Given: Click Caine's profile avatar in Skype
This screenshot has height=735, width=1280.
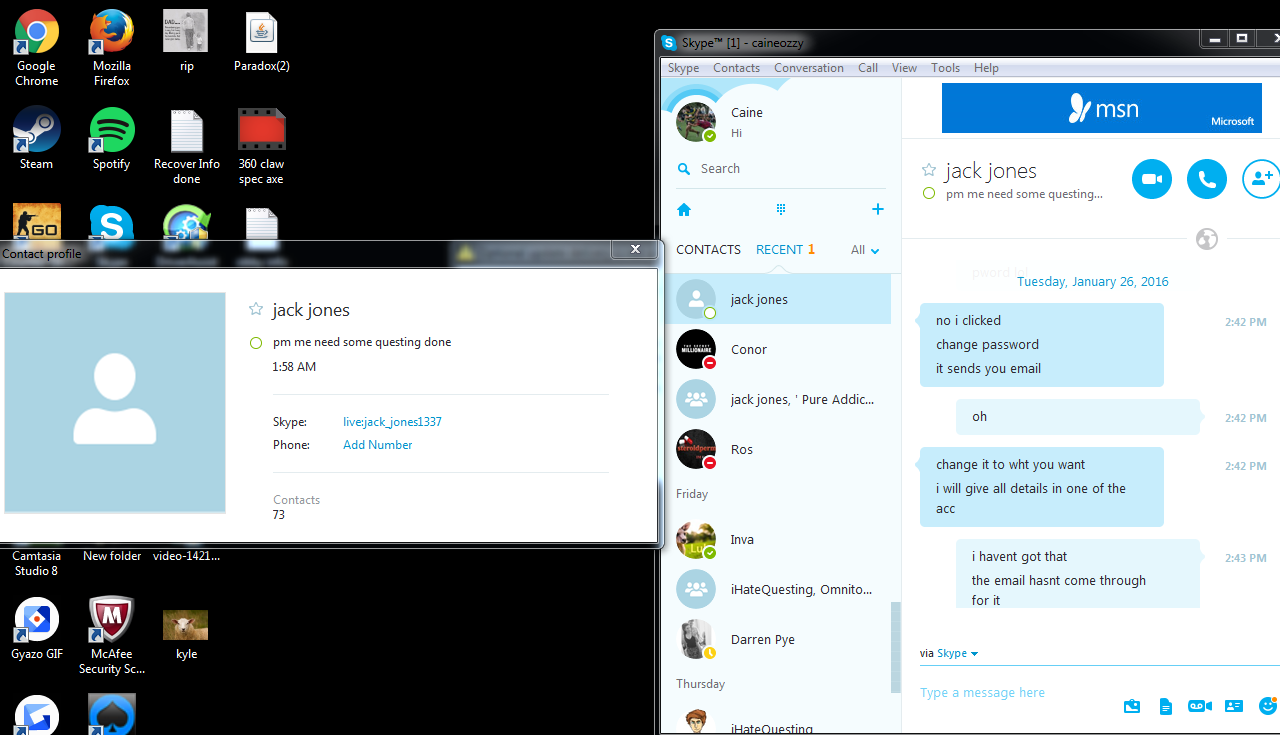Looking at the screenshot, I should (696, 121).
